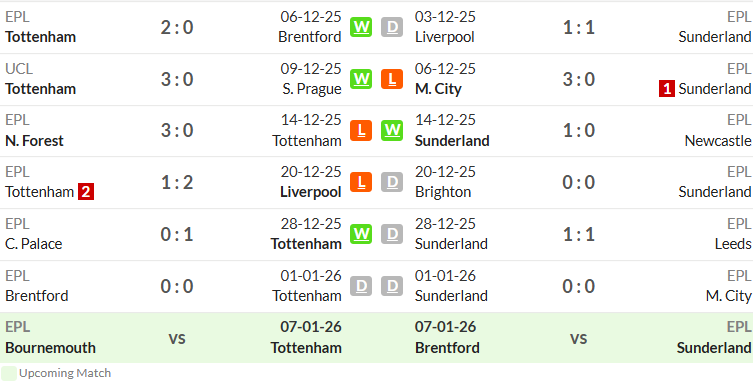Image resolution: width=753 pixels, height=391 pixels.
Task: Click the orange L badge beside Liverpool 20-12-25
Action: 361,183
